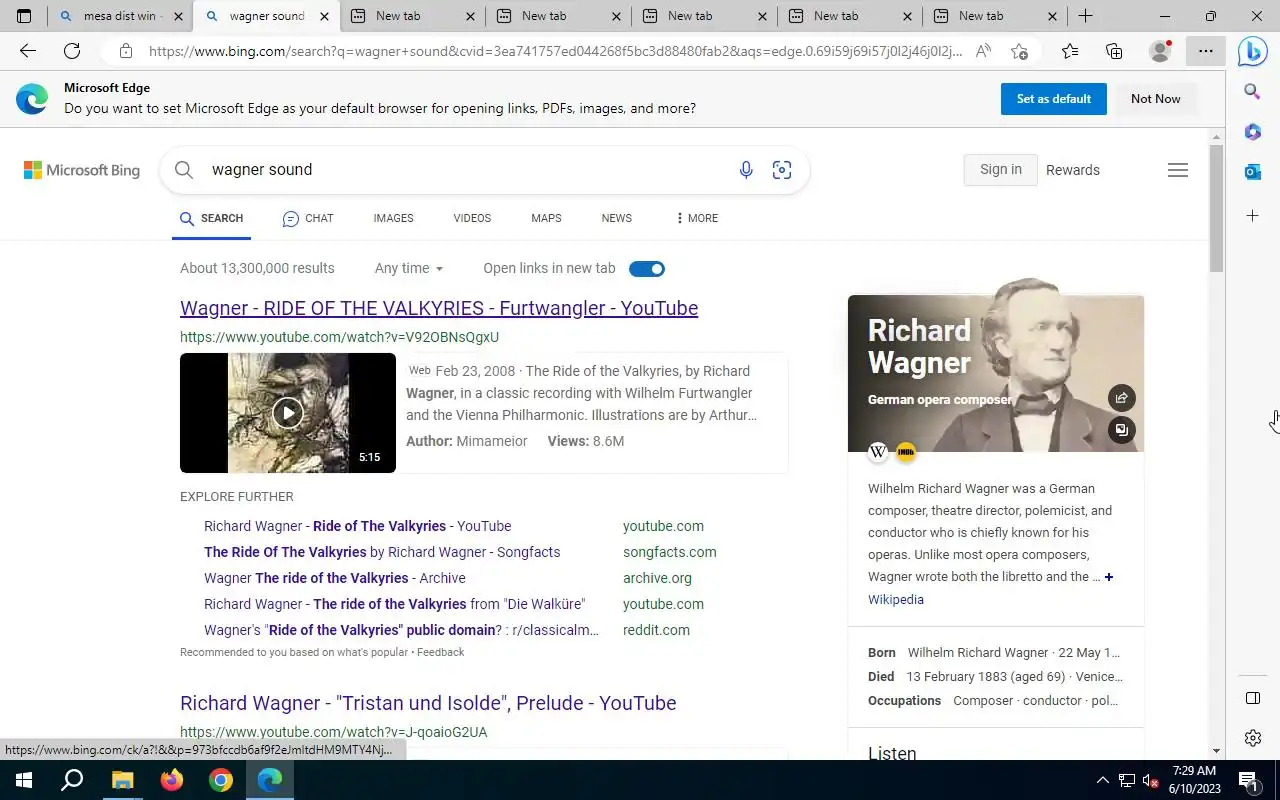Open the user profile avatar

pos(1160,51)
